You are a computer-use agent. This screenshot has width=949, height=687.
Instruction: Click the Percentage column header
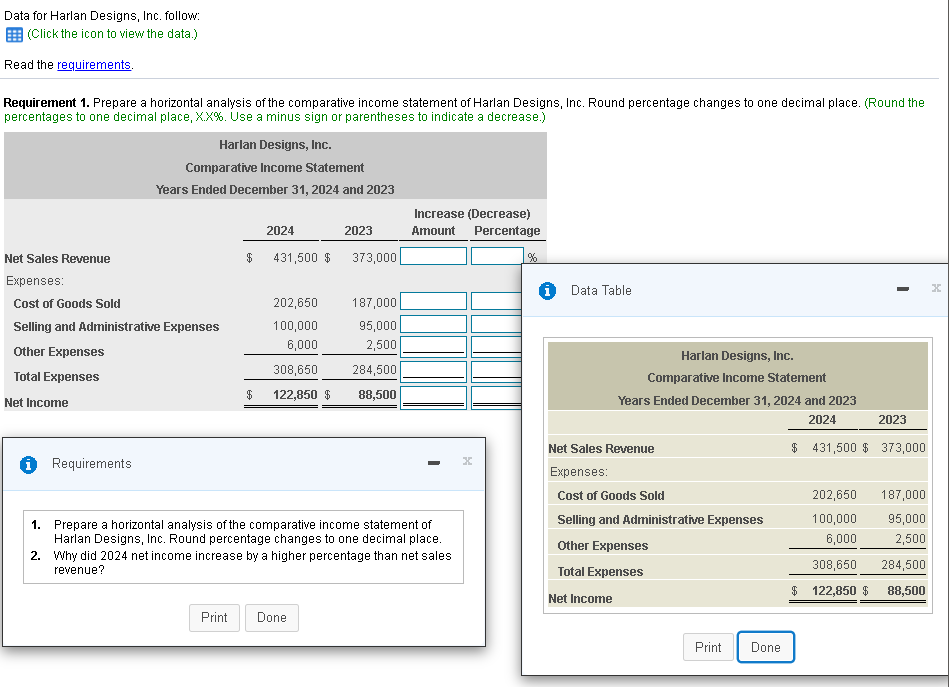tap(507, 231)
